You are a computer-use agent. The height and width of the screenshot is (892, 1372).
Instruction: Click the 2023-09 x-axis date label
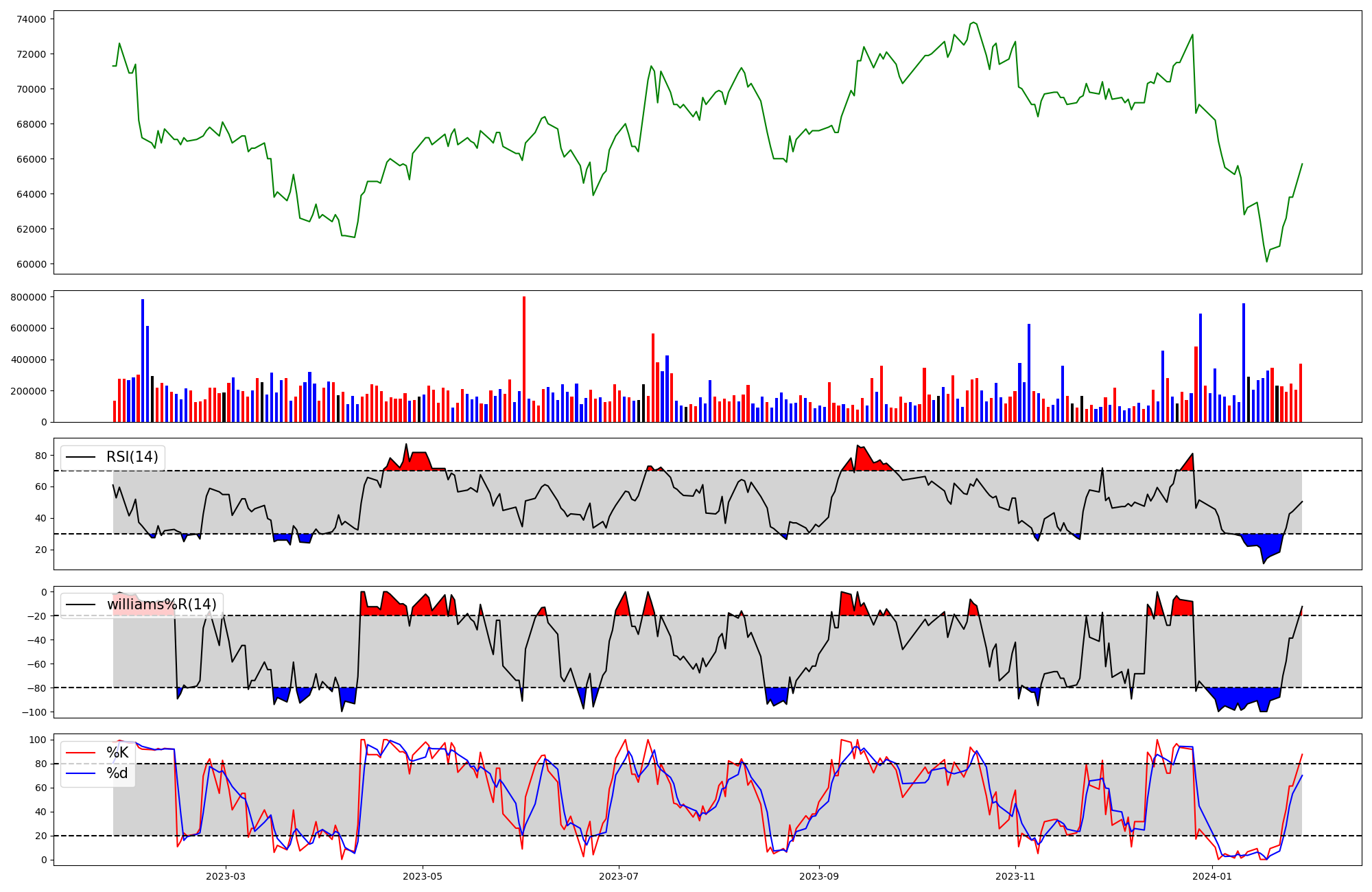tap(819, 876)
